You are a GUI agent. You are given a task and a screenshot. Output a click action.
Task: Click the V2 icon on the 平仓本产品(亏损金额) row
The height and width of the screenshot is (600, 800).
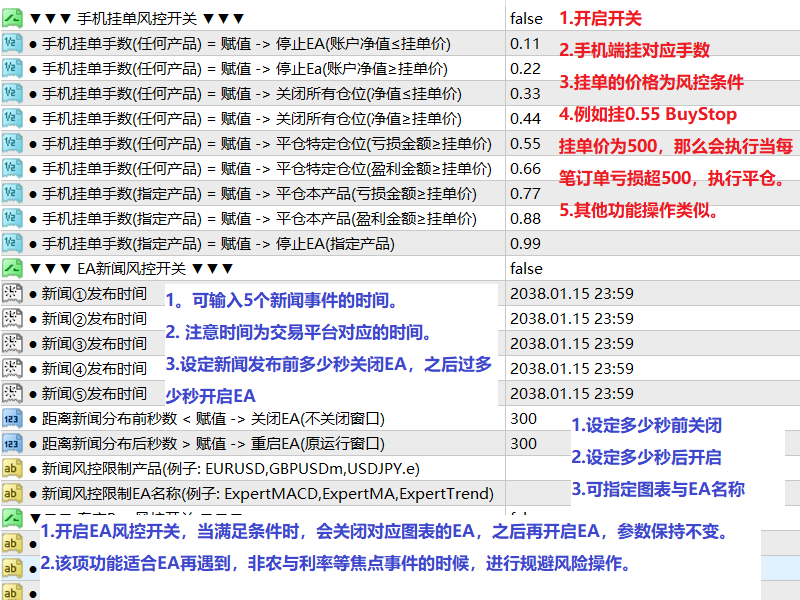tap(15, 193)
